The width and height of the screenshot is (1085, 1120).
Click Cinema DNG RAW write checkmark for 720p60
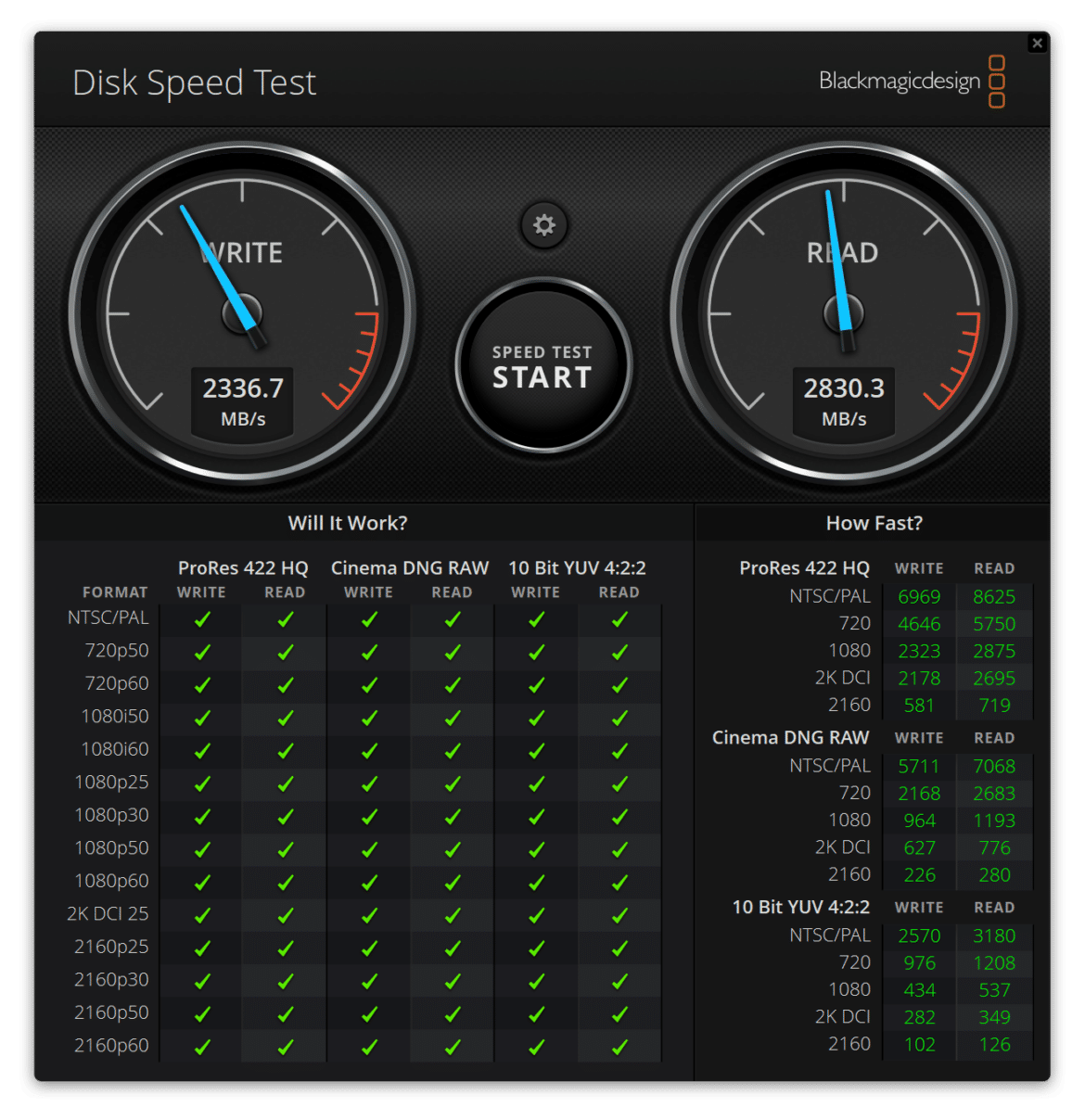(x=369, y=685)
